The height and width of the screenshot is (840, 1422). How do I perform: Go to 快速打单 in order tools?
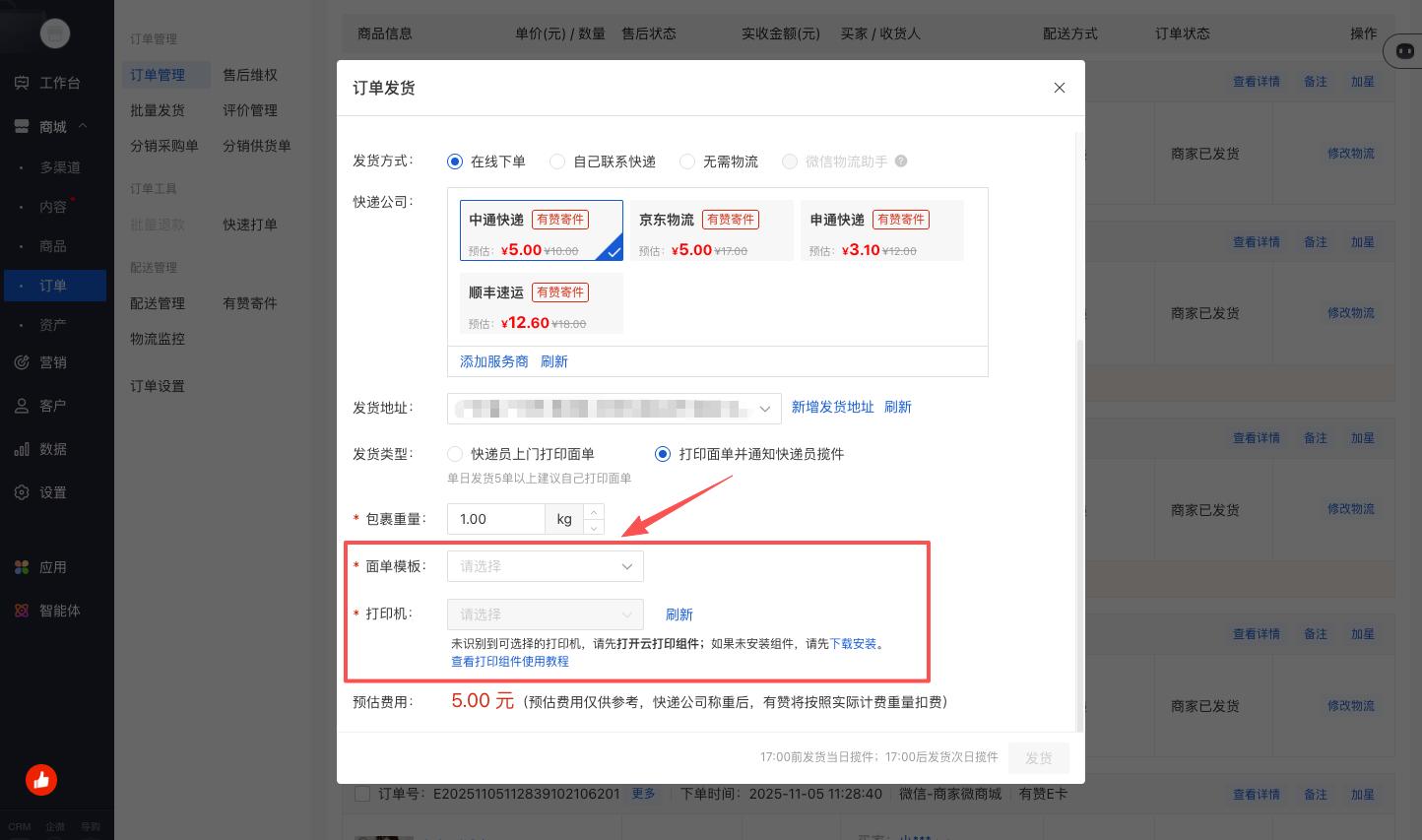(x=250, y=225)
